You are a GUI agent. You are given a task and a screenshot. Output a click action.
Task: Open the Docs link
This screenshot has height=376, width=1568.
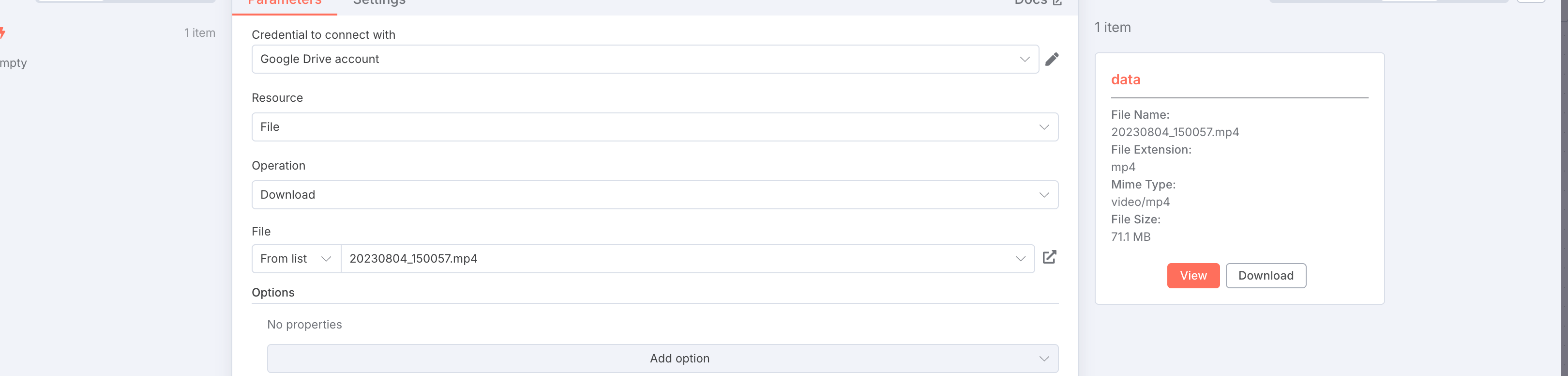(x=1030, y=2)
